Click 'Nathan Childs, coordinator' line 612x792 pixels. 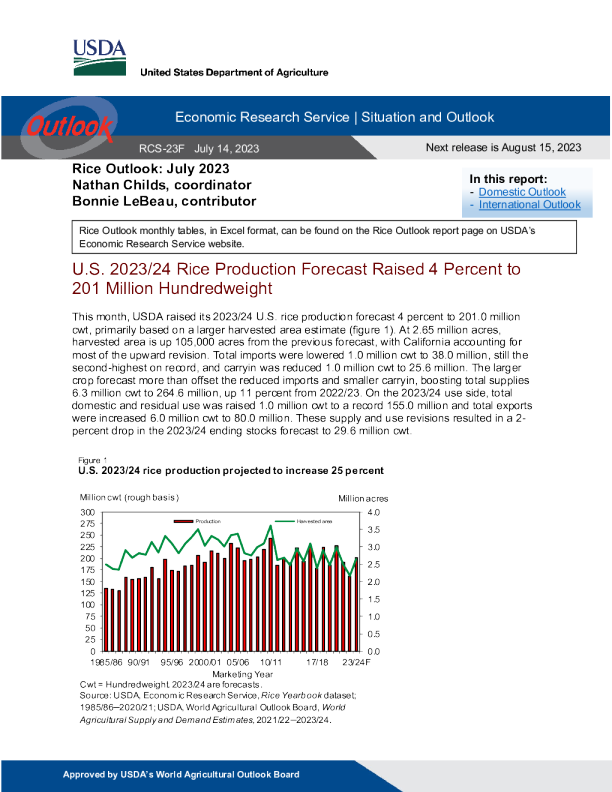[162, 185]
